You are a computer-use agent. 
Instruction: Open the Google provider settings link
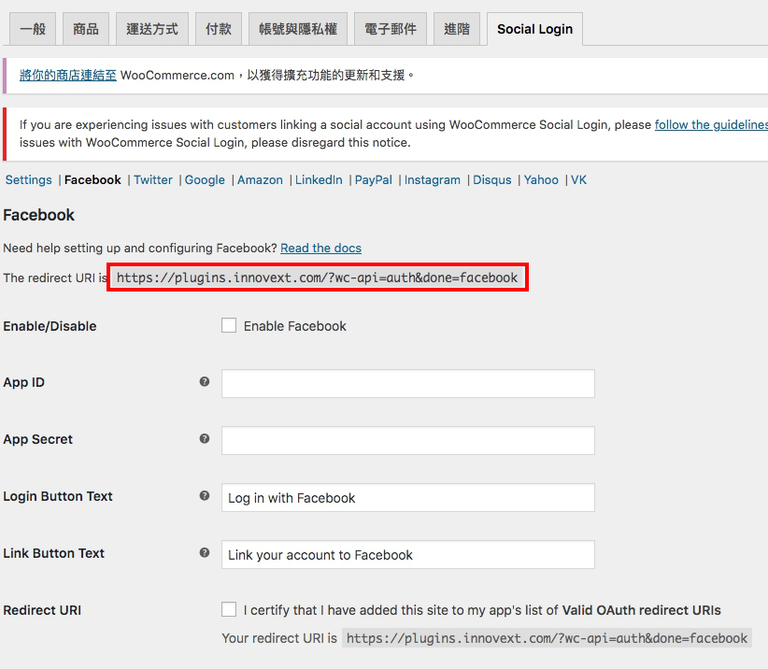[205, 180]
